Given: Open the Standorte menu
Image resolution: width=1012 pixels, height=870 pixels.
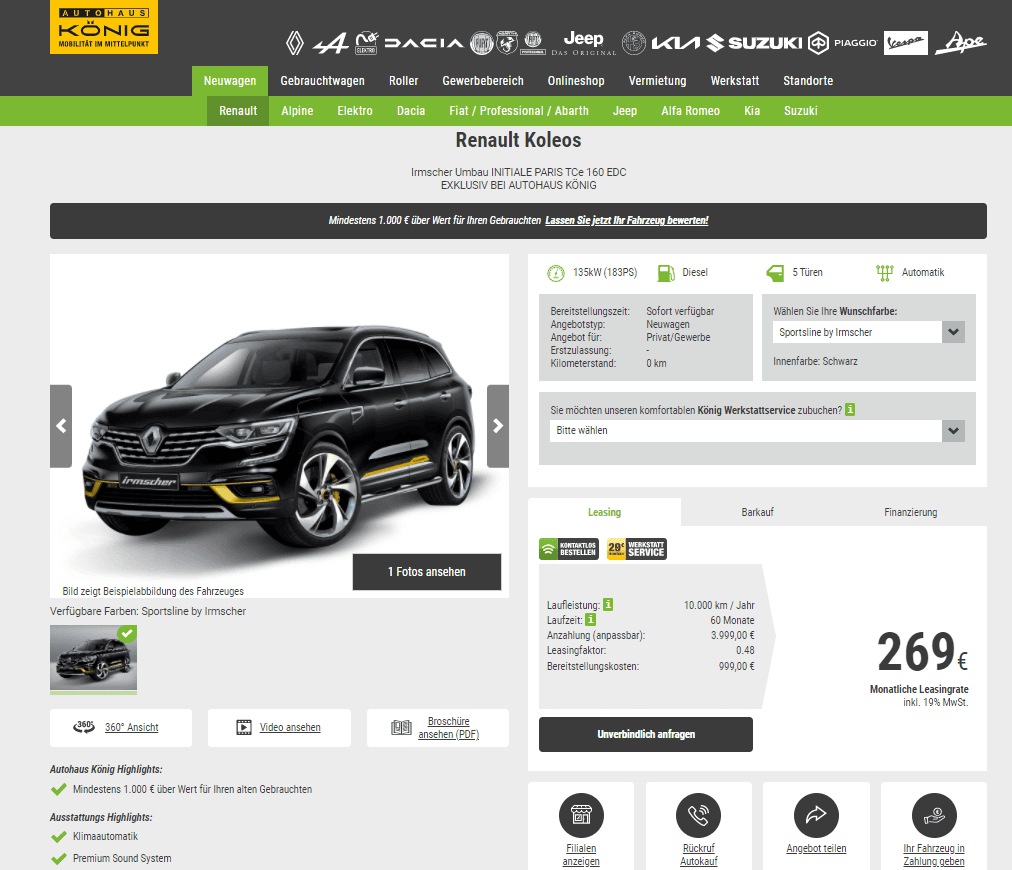Looking at the screenshot, I should [x=808, y=81].
